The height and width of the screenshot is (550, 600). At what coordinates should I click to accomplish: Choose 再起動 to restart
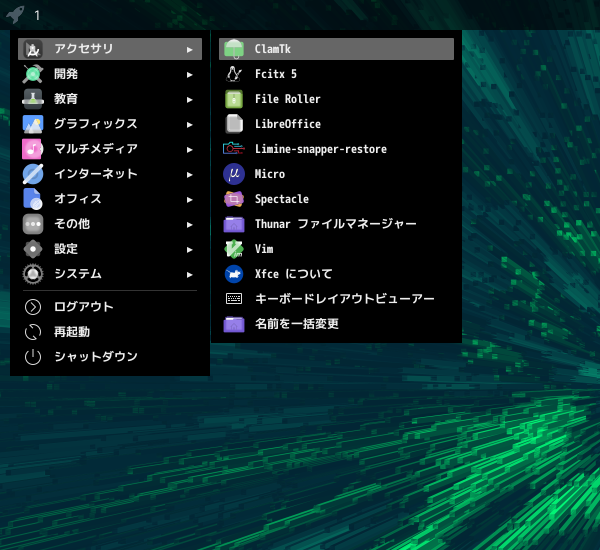pyautogui.click(x=110, y=332)
